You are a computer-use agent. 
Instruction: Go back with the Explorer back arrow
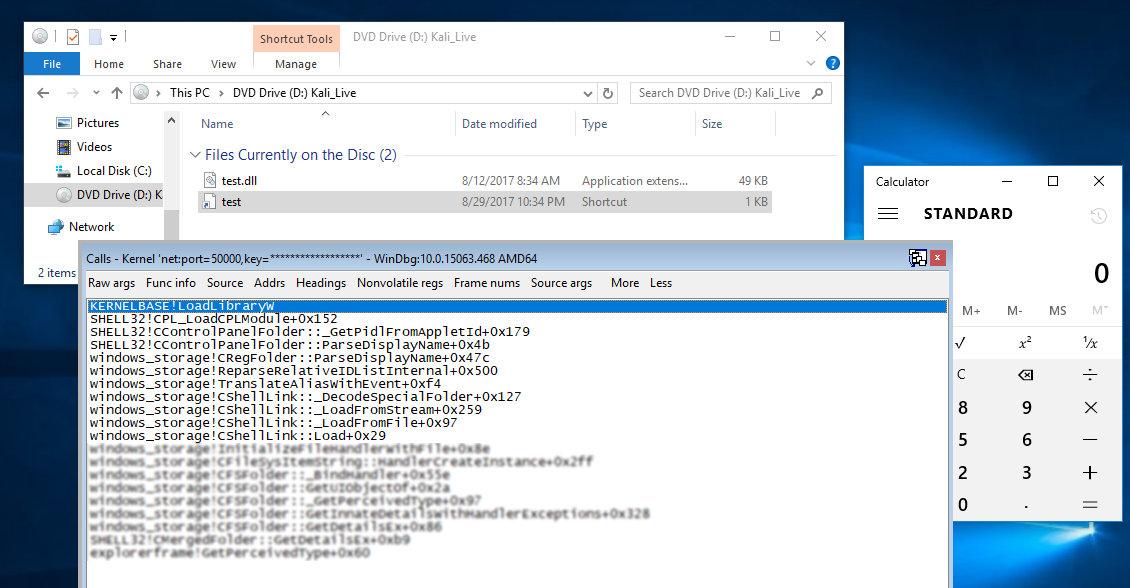click(x=43, y=93)
